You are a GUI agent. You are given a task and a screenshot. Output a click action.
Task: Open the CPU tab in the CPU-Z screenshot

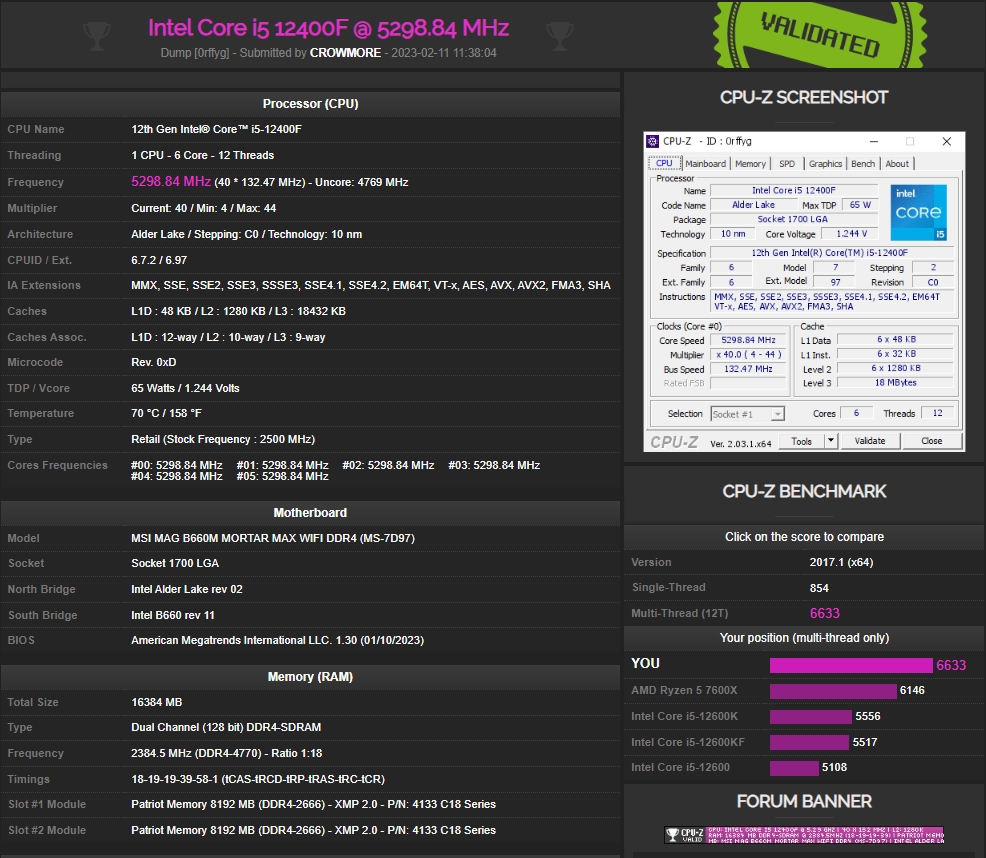tap(664, 163)
